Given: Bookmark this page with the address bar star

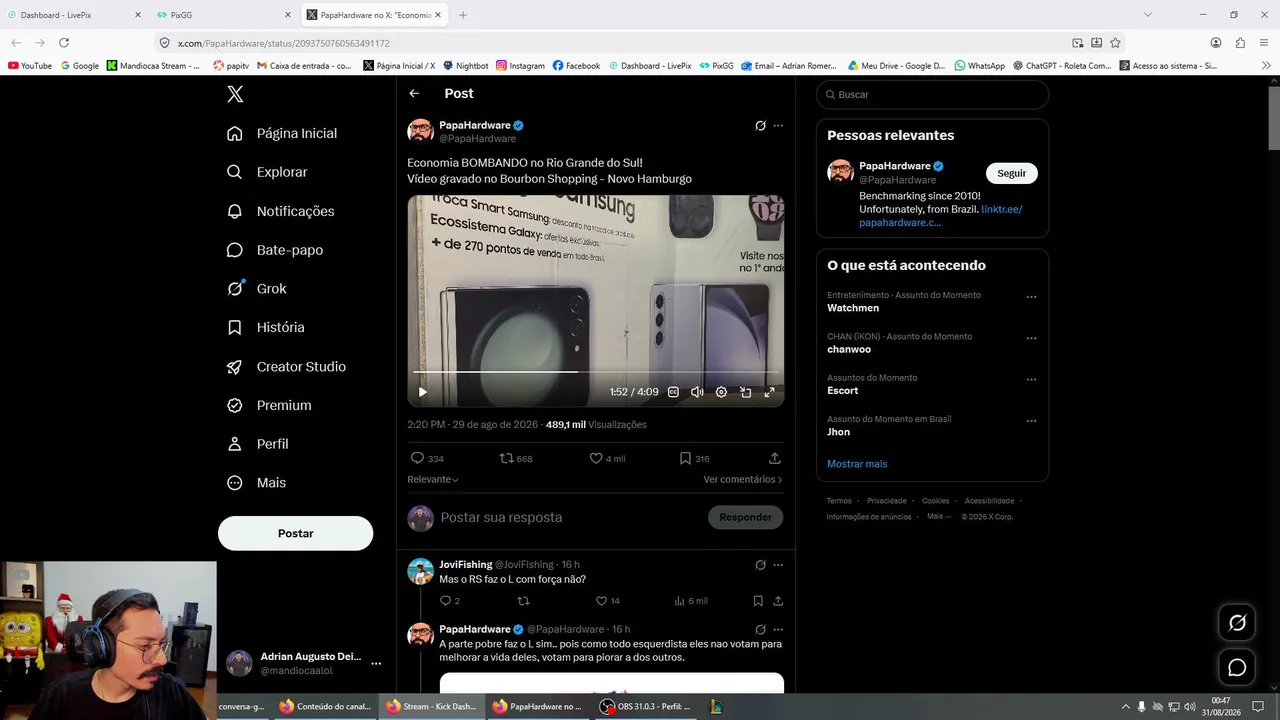Looking at the screenshot, I should 1115,43.
